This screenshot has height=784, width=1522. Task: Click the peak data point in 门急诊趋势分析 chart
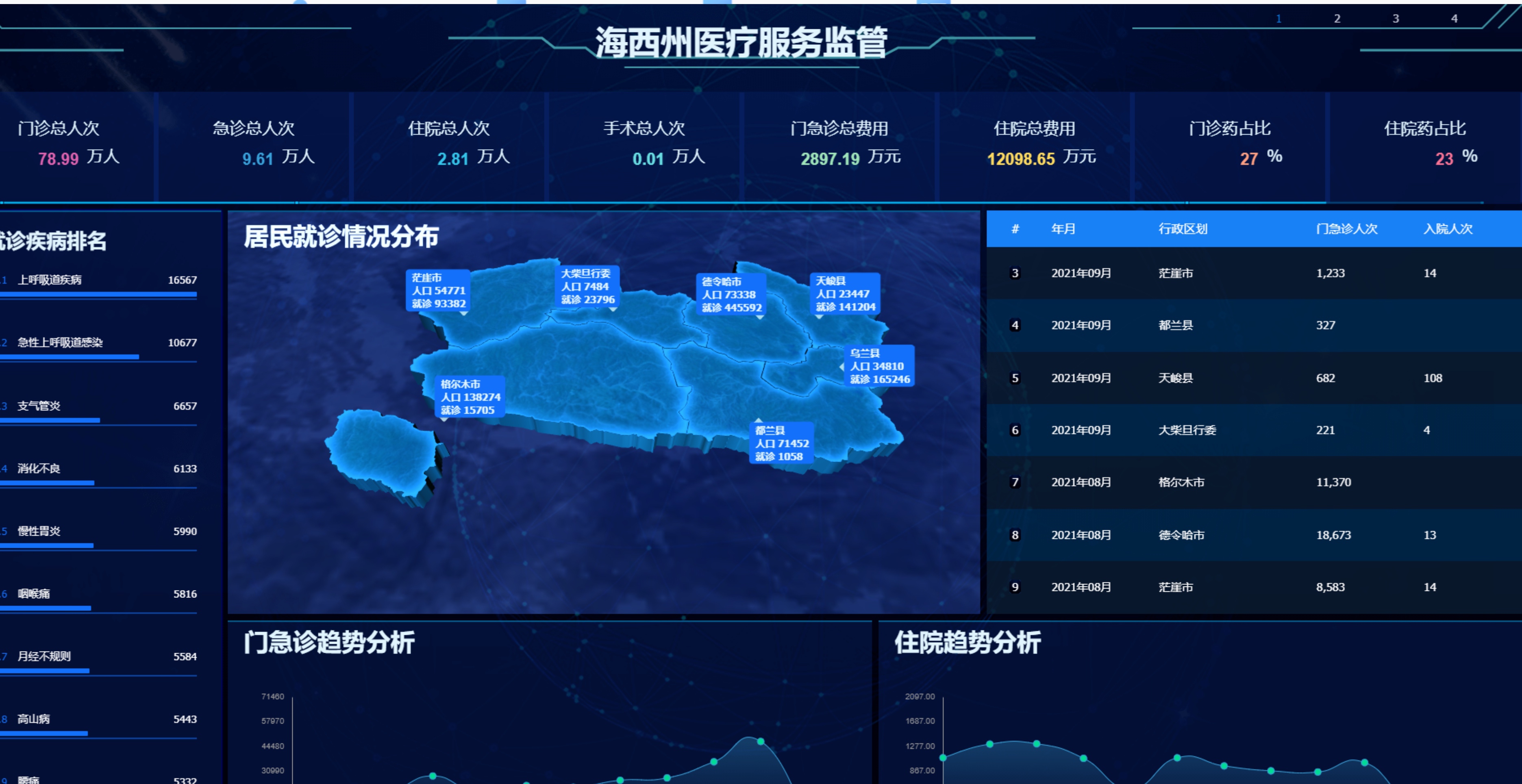coord(761,741)
